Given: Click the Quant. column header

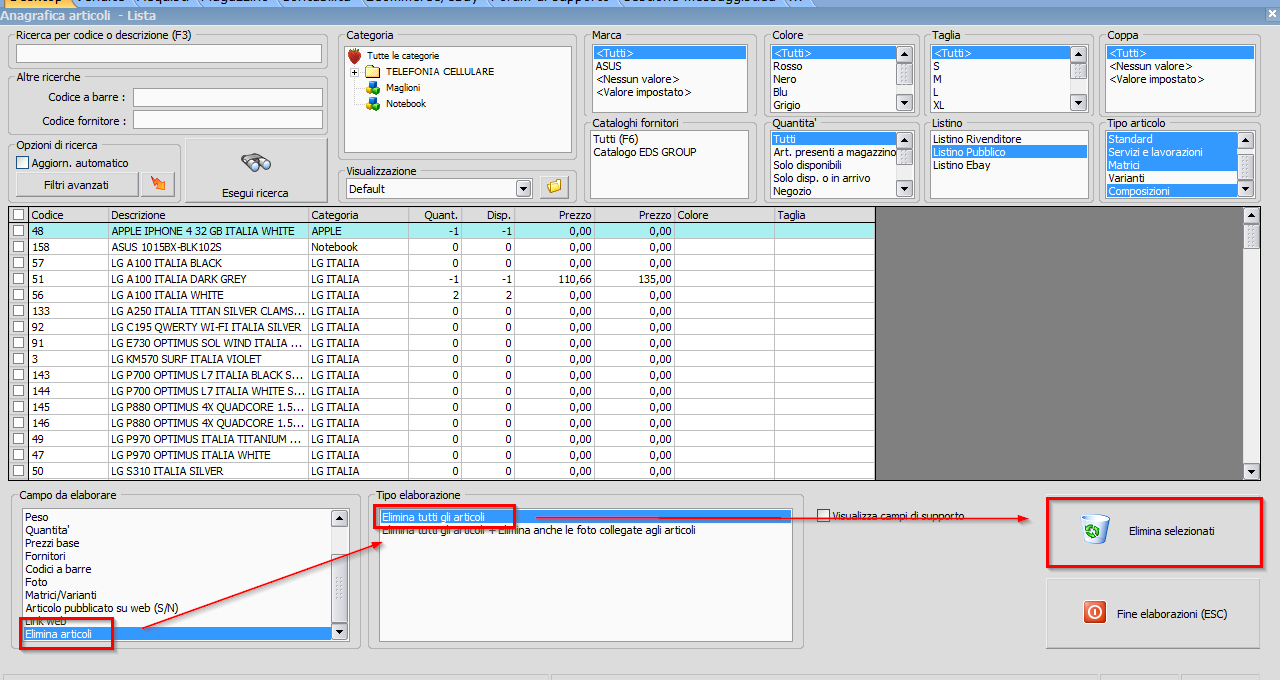Looking at the screenshot, I should click(435, 215).
